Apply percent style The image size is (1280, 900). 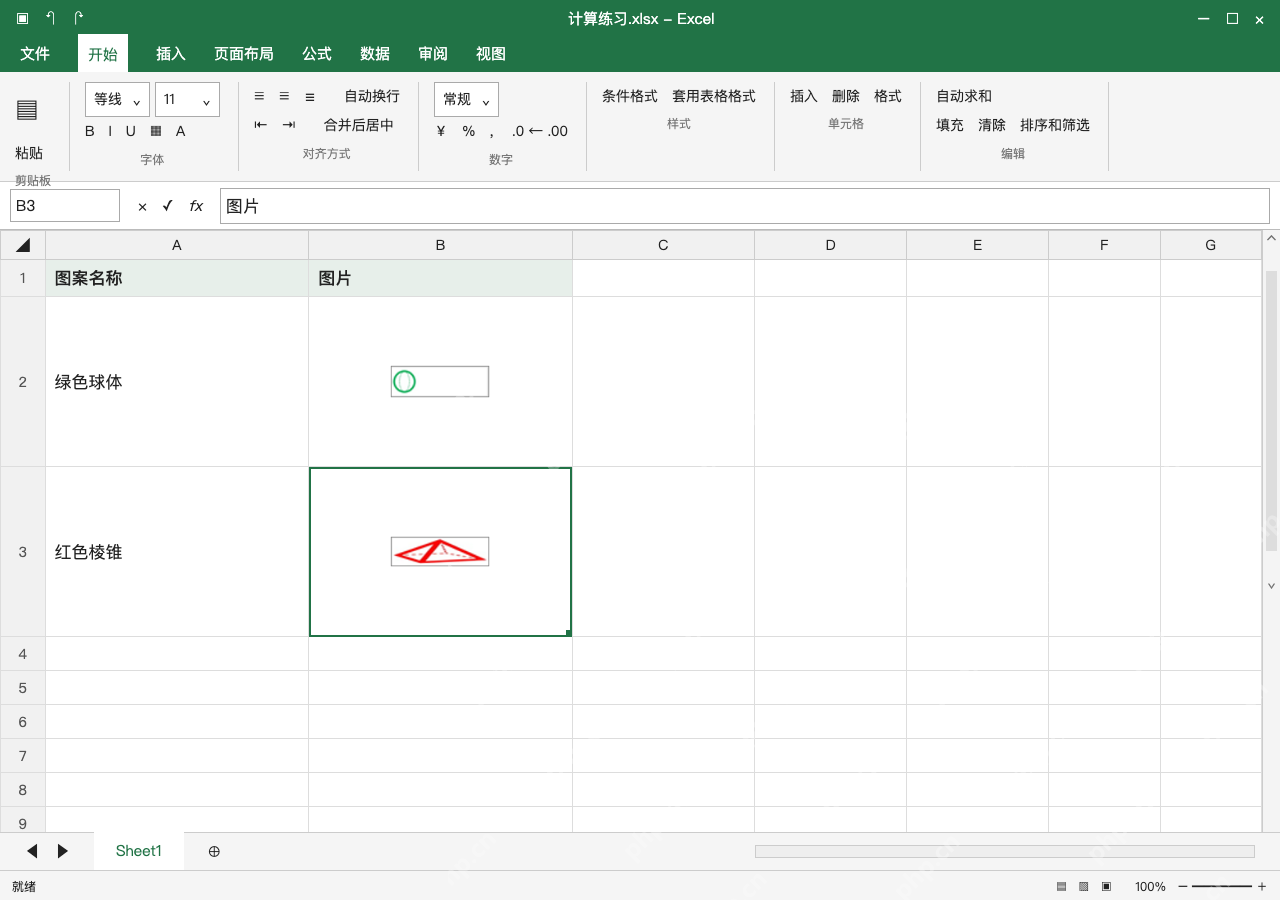pos(468,131)
